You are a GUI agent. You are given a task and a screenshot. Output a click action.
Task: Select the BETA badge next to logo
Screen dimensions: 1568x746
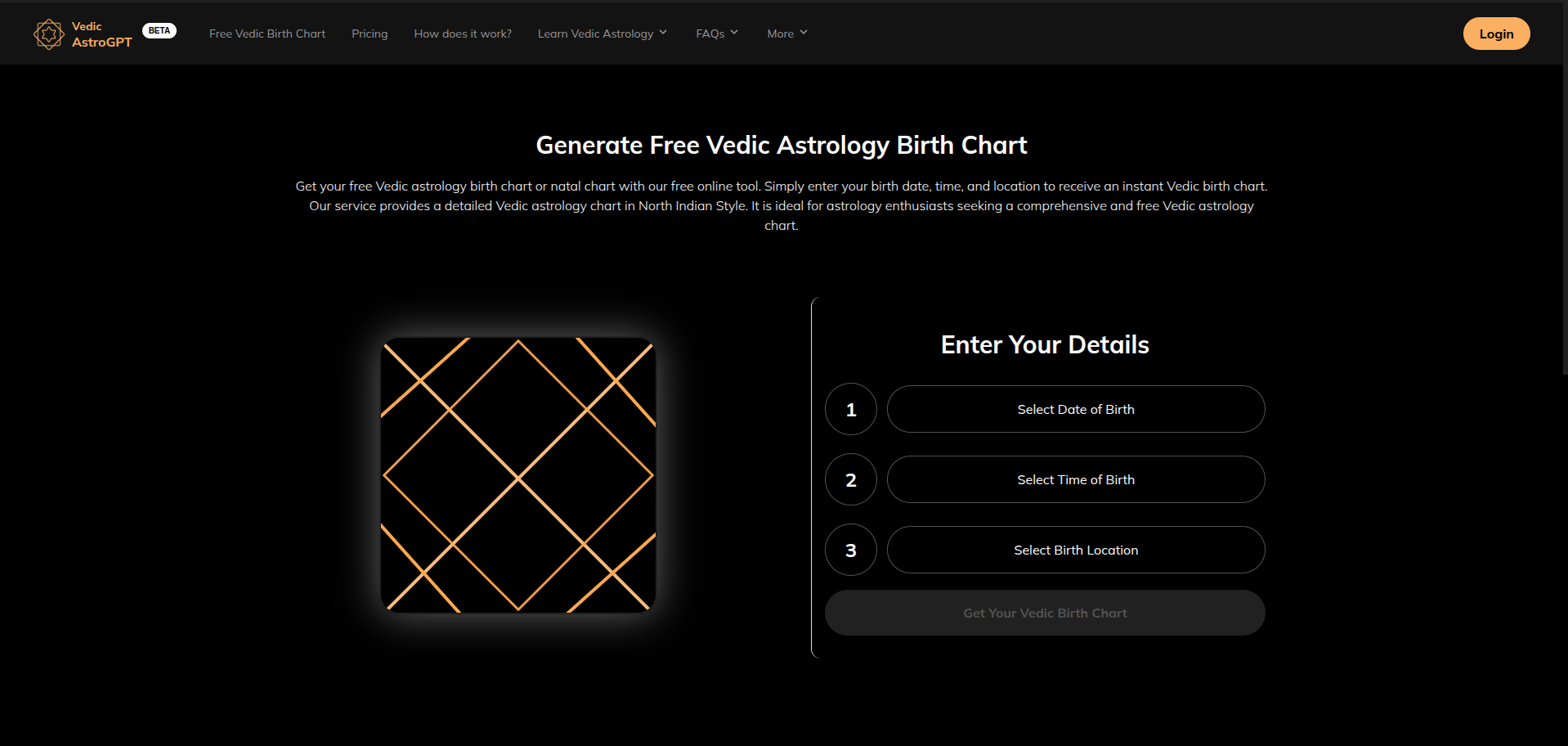click(159, 29)
